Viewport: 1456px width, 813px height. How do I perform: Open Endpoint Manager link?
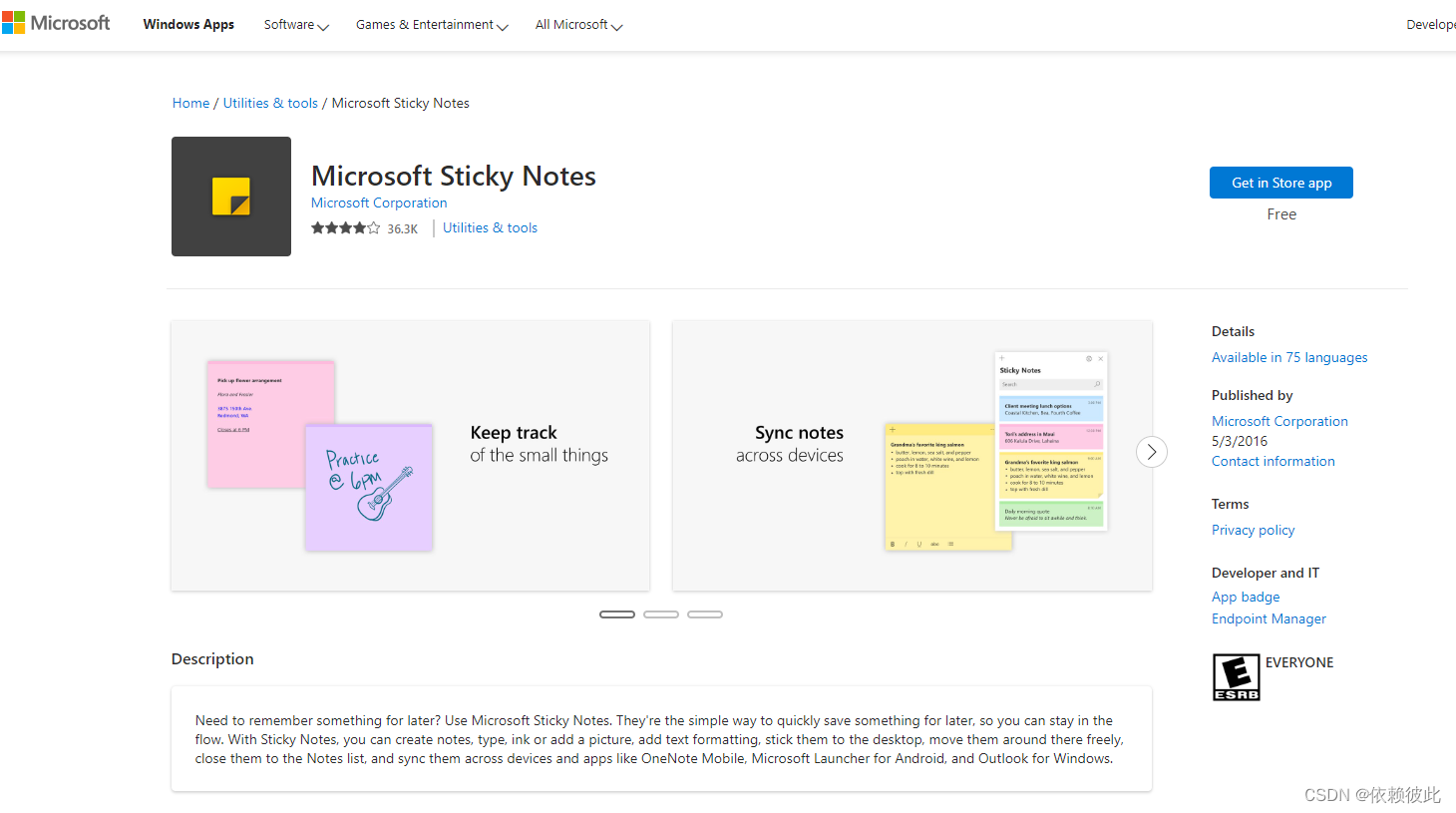point(1269,618)
